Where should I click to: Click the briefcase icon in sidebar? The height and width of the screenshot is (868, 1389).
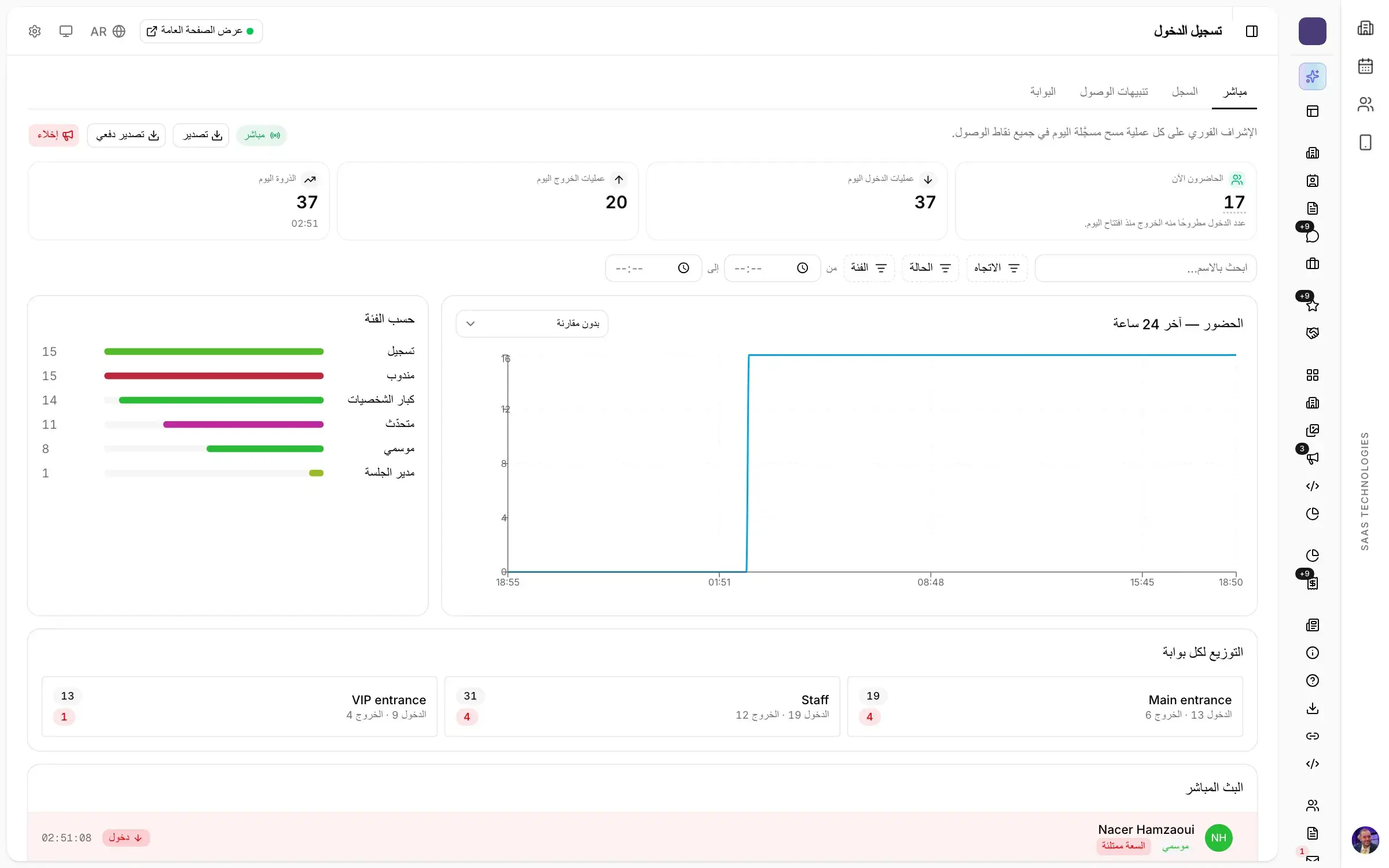point(1312,264)
